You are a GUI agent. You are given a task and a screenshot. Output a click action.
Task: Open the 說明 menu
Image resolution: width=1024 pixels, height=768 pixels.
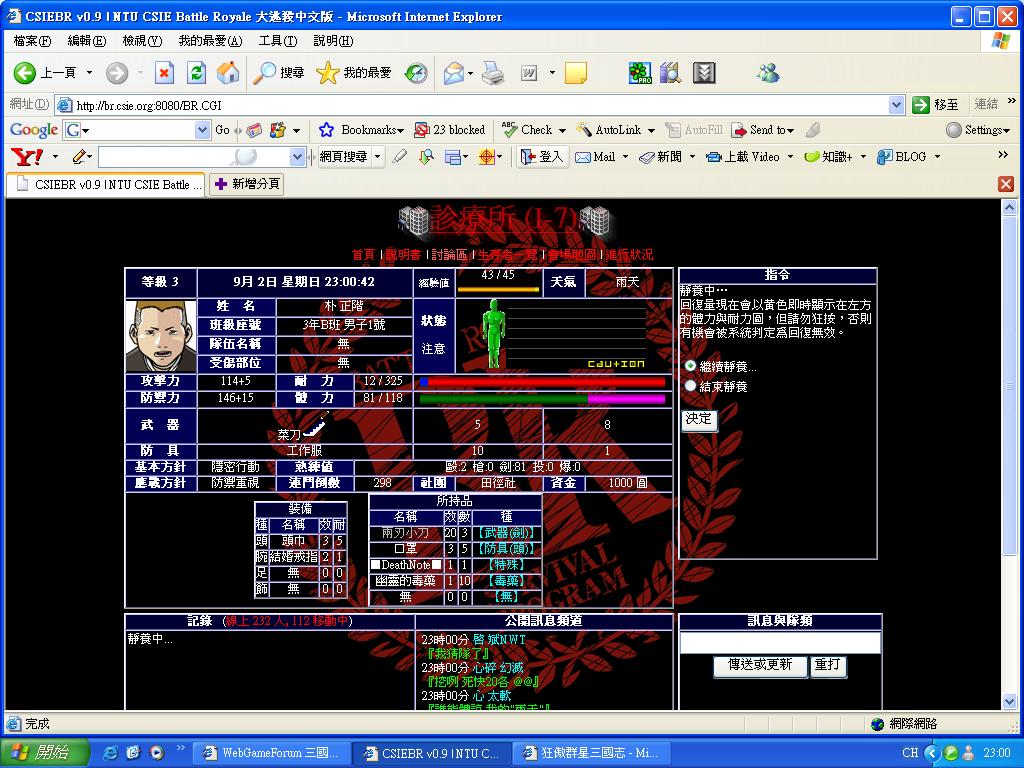[333, 41]
